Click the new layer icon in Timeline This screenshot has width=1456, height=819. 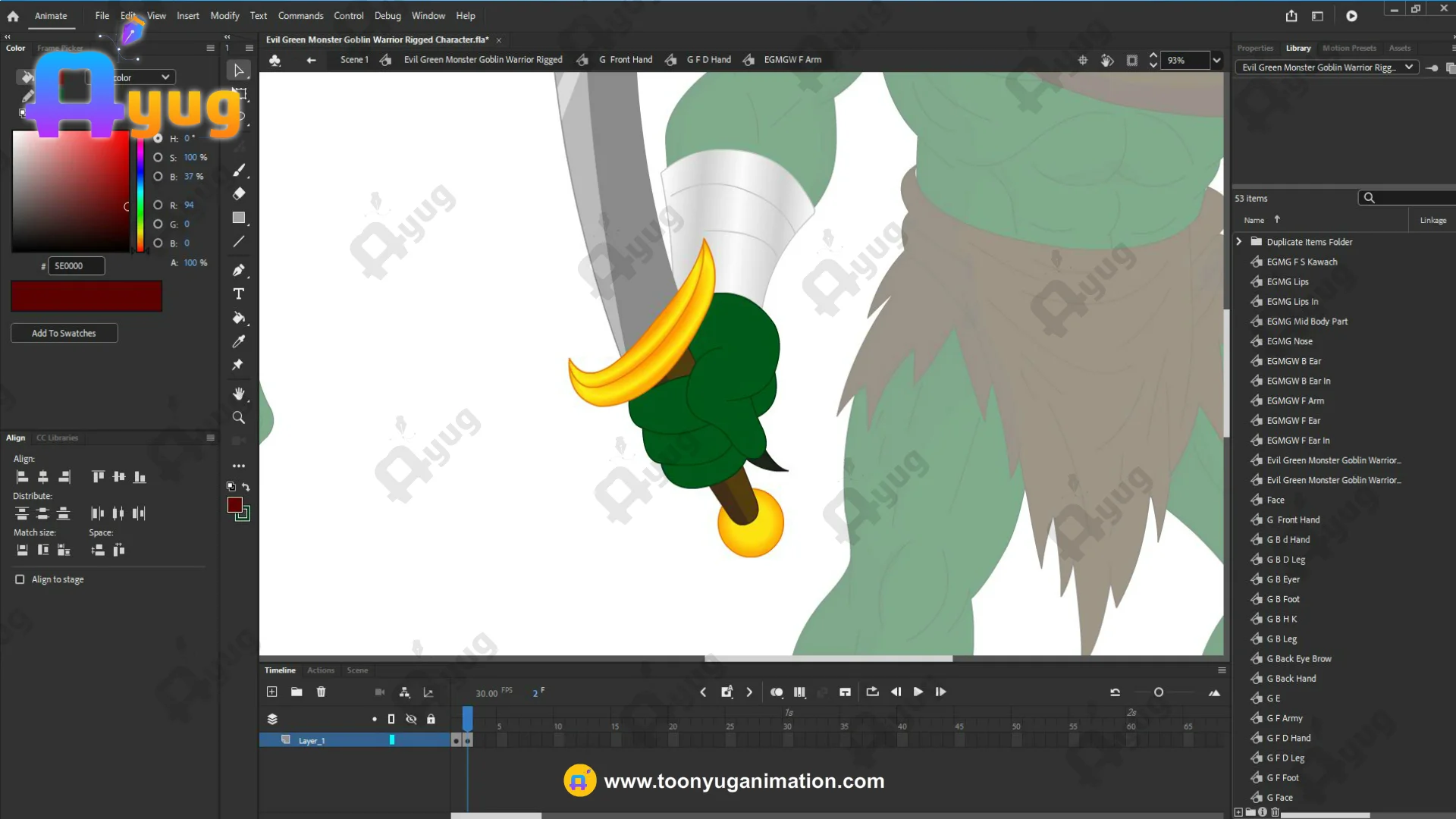(272, 692)
